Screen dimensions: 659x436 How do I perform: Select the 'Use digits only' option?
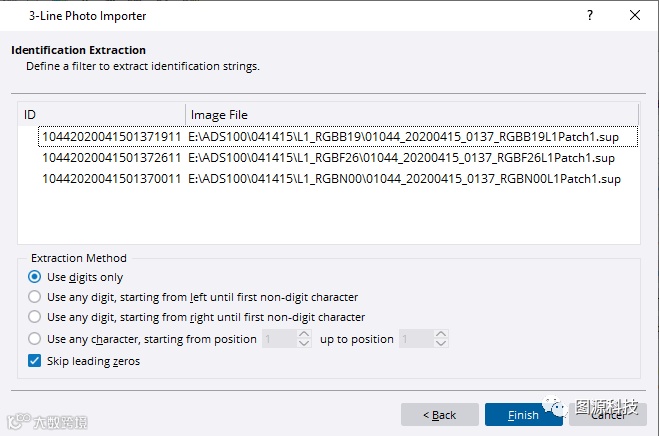[x=35, y=277]
